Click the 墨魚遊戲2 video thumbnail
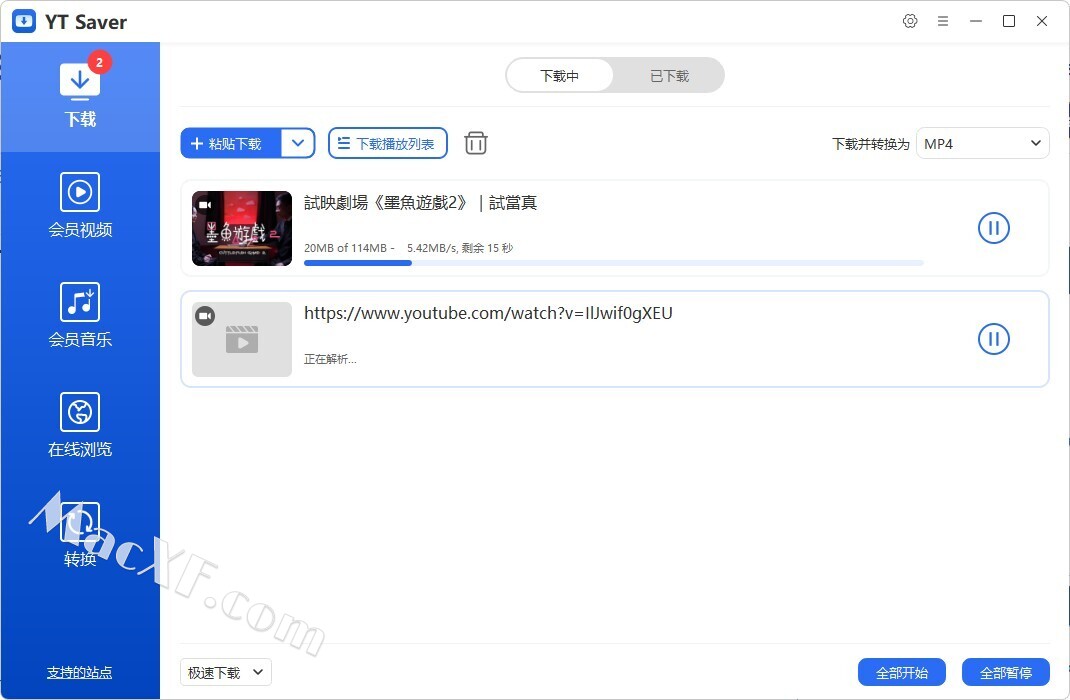Image resolution: width=1070 pixels, height=700 pixels. point(242,228)
